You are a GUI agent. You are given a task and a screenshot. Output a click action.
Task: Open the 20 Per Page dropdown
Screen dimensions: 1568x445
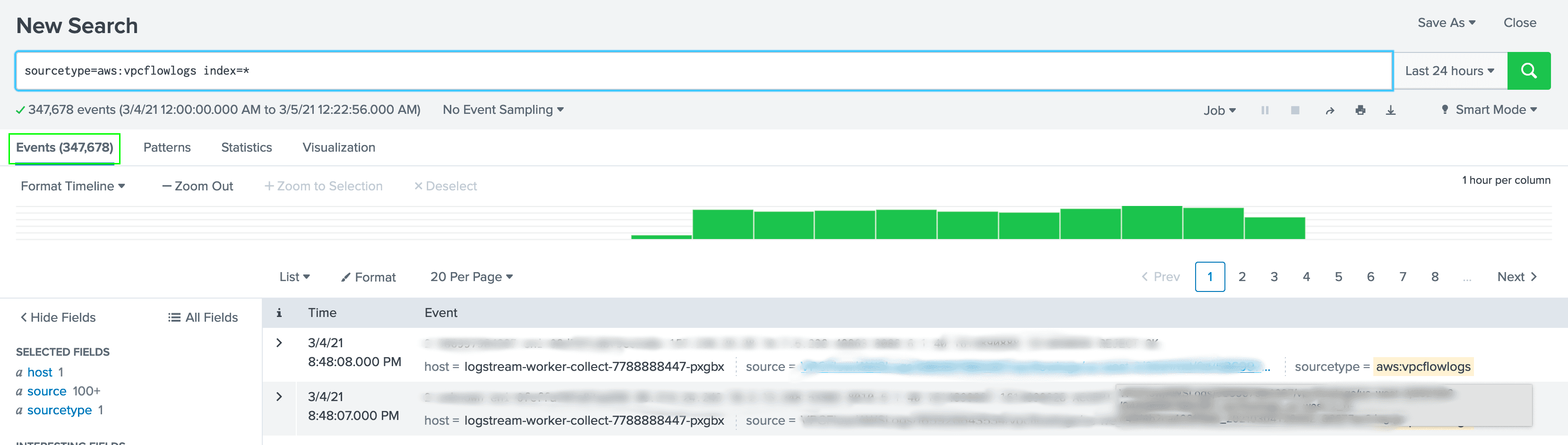pos(471,277)
